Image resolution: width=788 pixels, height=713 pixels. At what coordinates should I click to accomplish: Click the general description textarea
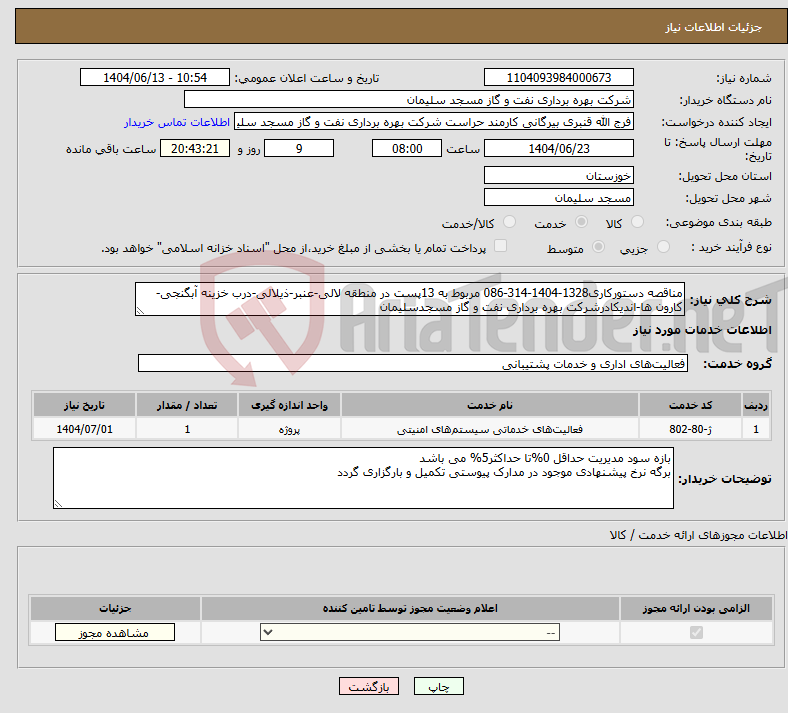[x=410, y=299]
